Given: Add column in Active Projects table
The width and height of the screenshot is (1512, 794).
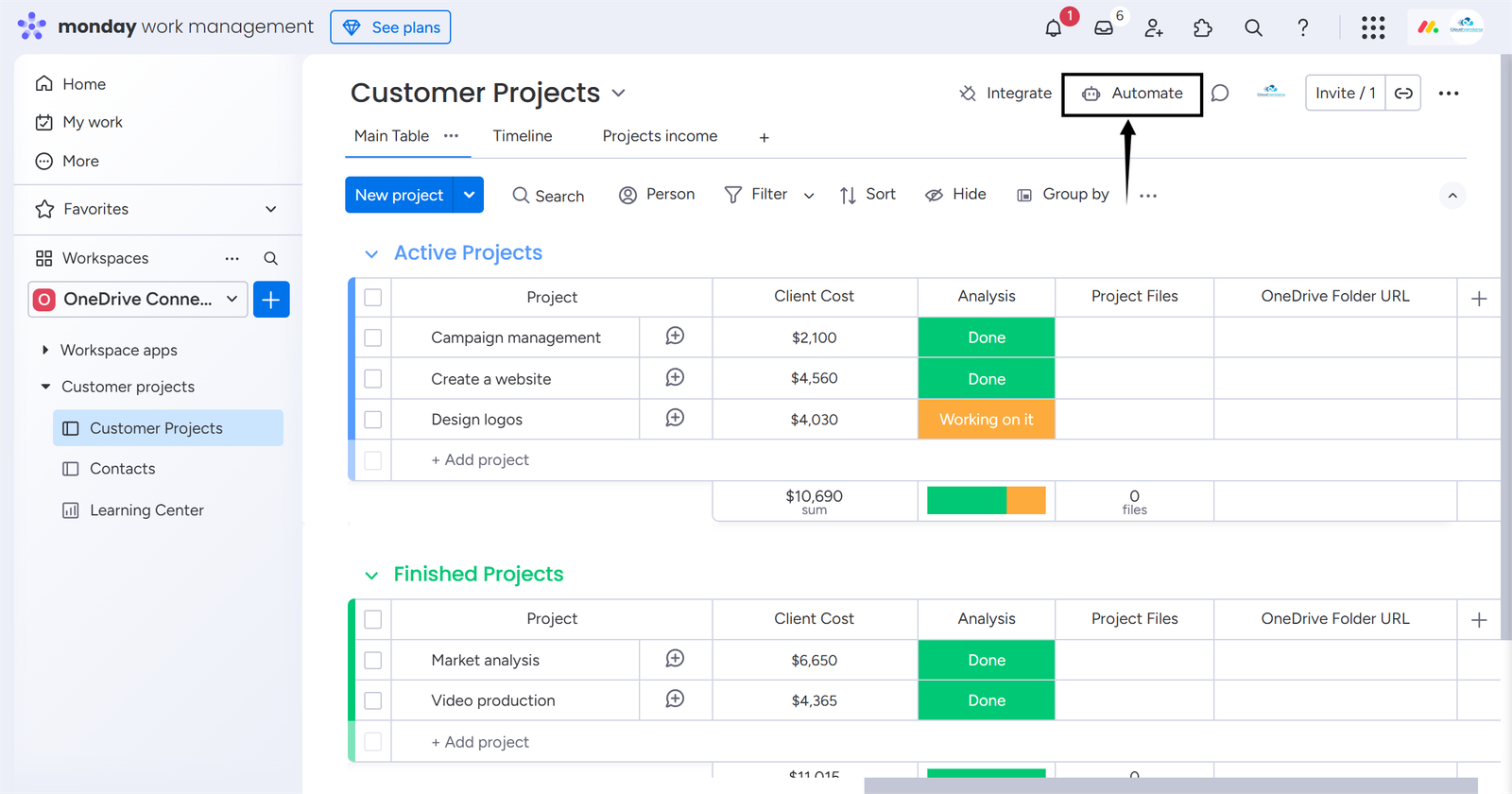Looking at the screenshot, I should tap(1480, 299).
